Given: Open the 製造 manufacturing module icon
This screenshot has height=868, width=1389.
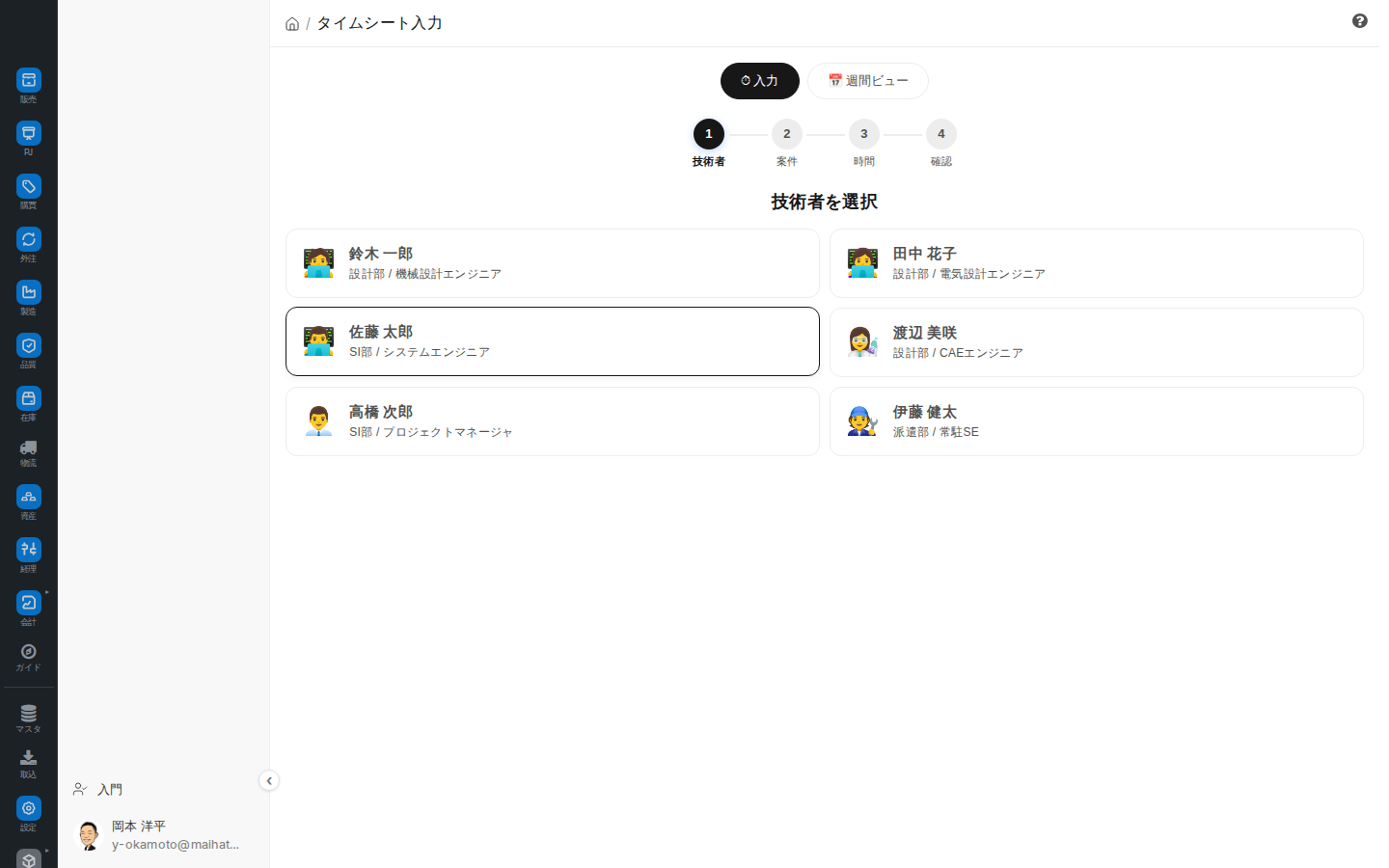Looking at the screenshot, I should click(29, 292).
